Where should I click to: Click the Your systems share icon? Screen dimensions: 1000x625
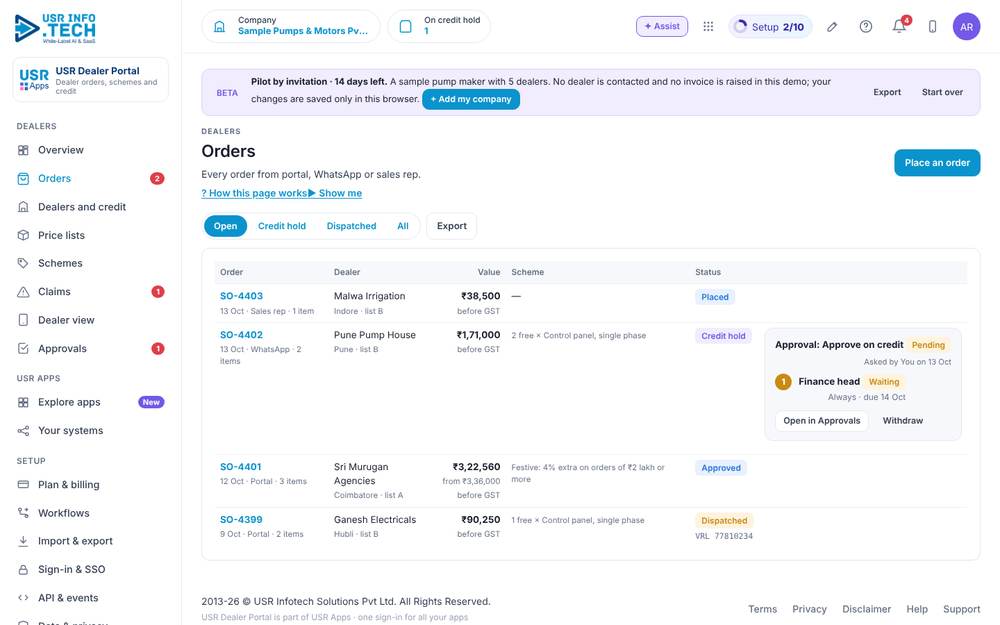(x=23, y=431)
